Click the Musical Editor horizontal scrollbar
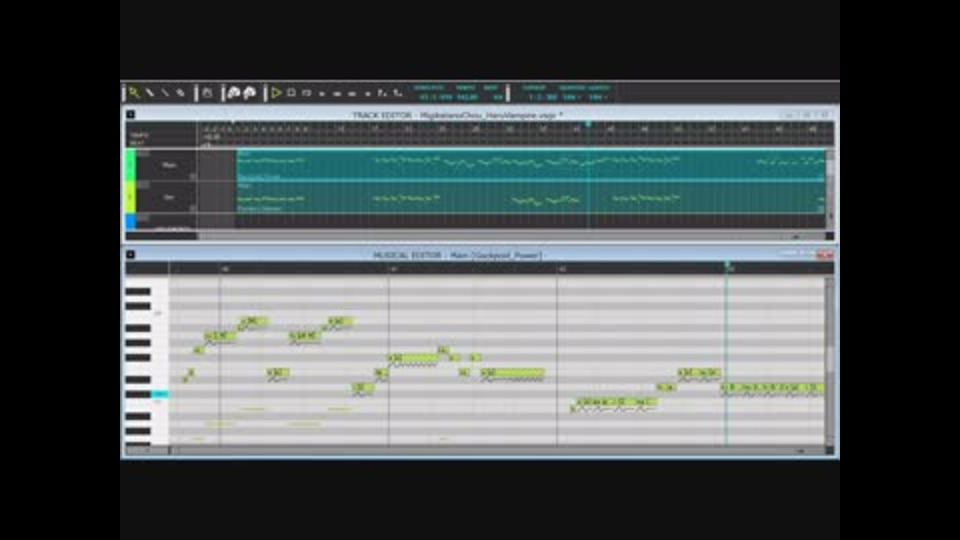This screenshot has width=960, height=540. (x=496, y=451)
